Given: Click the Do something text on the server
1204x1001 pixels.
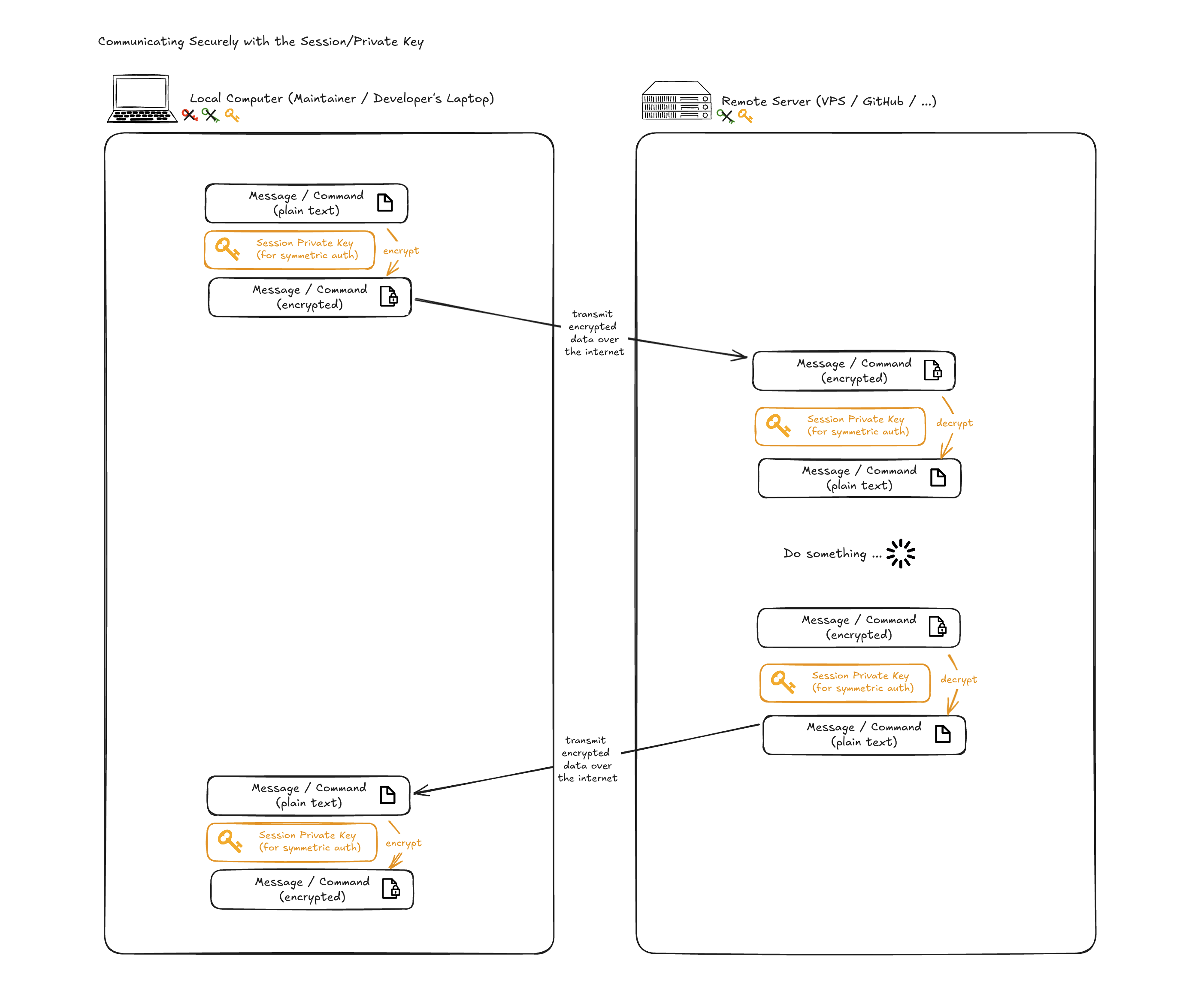Looking at the screenshot, I should [825, 554].
